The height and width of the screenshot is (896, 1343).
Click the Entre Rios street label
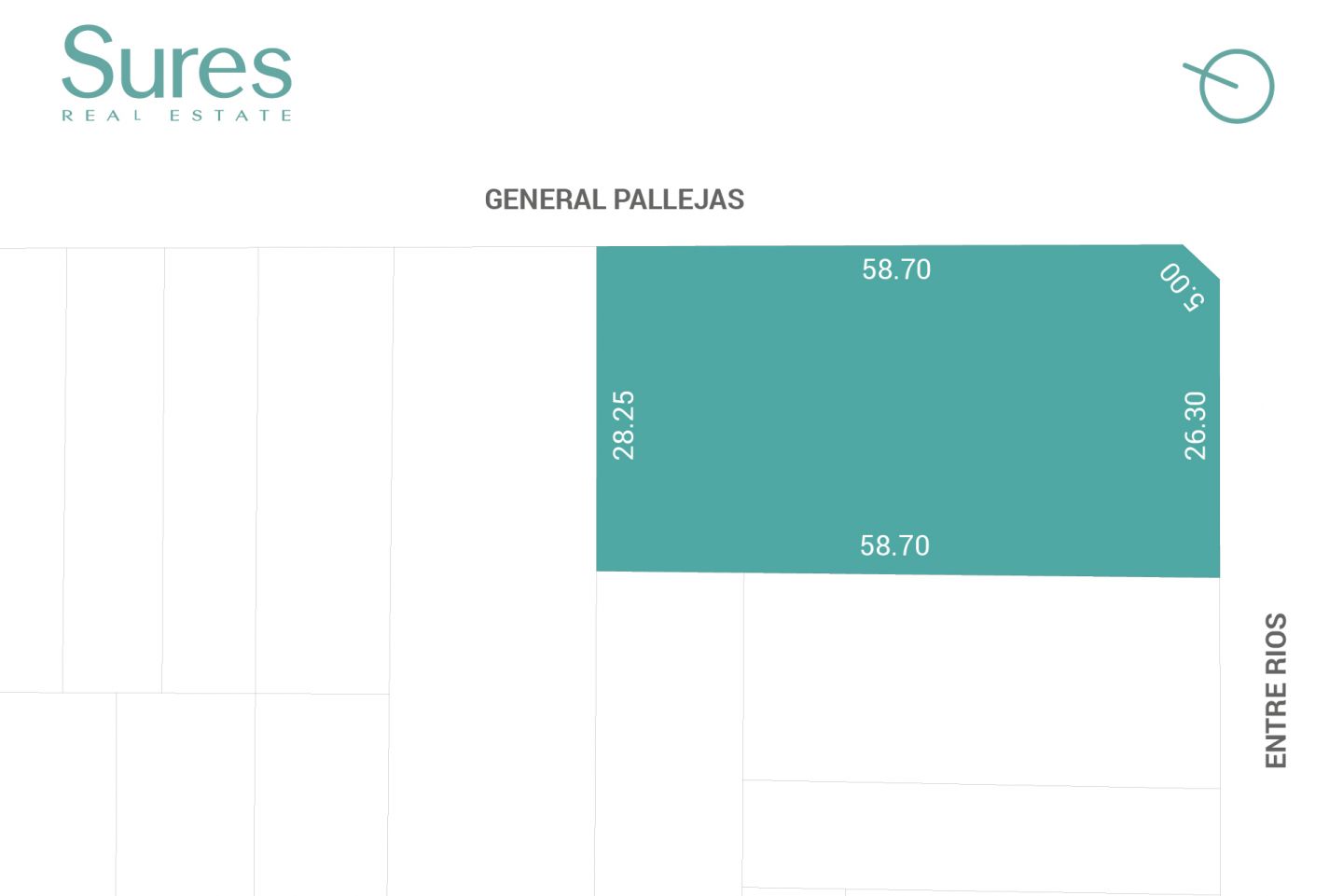coord(1276,690)
